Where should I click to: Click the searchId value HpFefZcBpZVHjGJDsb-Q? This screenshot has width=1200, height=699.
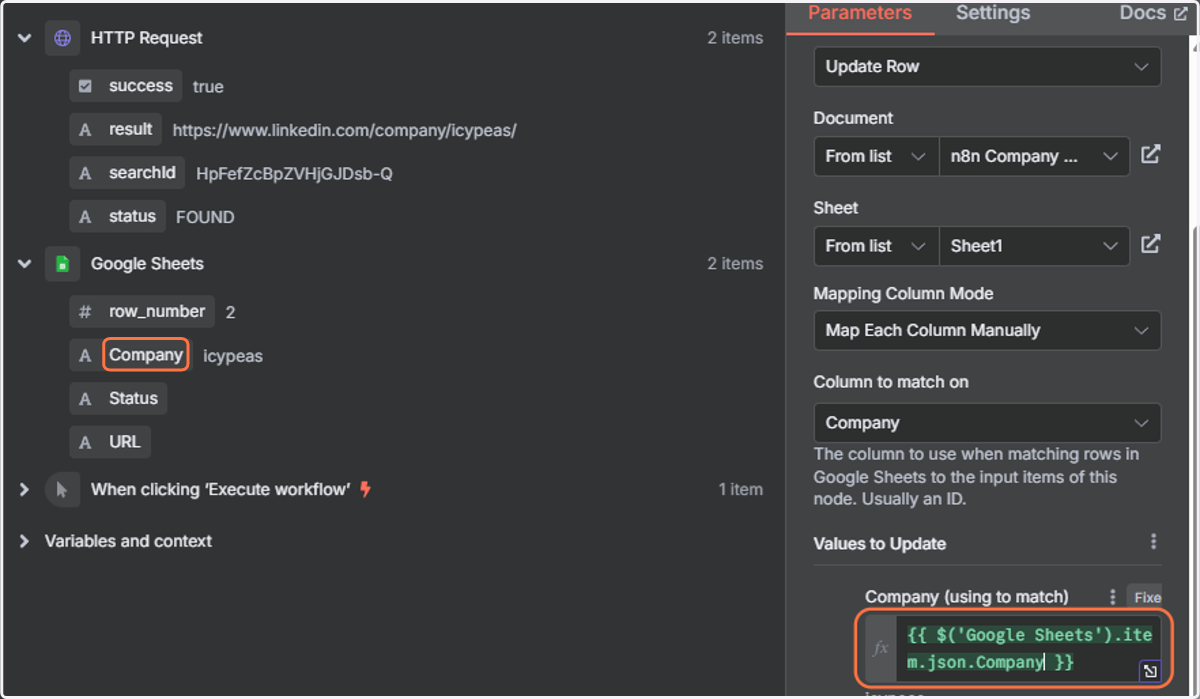click(294, 174)
